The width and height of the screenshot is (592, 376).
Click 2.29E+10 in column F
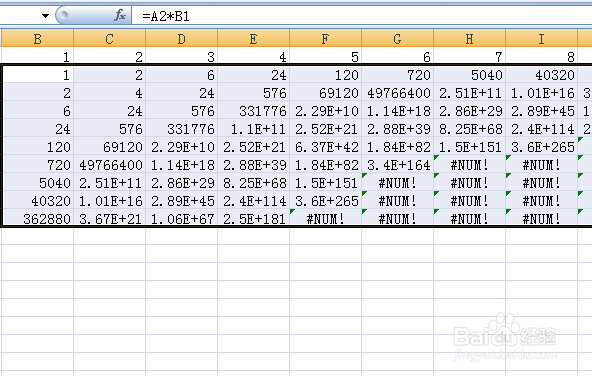(x=325, y=111)
